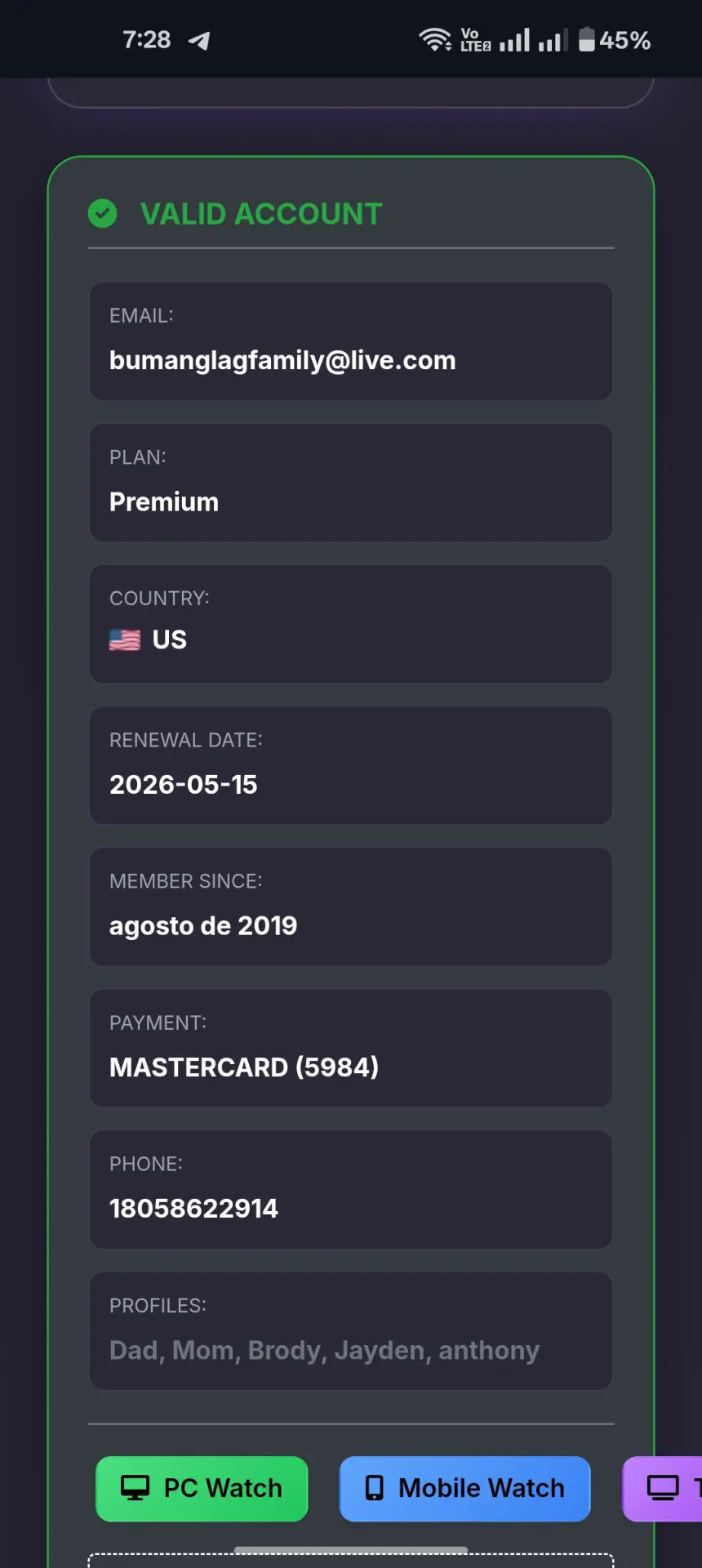Image resolution: width=702 pixels, height=1568 pixels.
Task: Tap the VALID ACCOUNT heading
Action: (261, 214)
